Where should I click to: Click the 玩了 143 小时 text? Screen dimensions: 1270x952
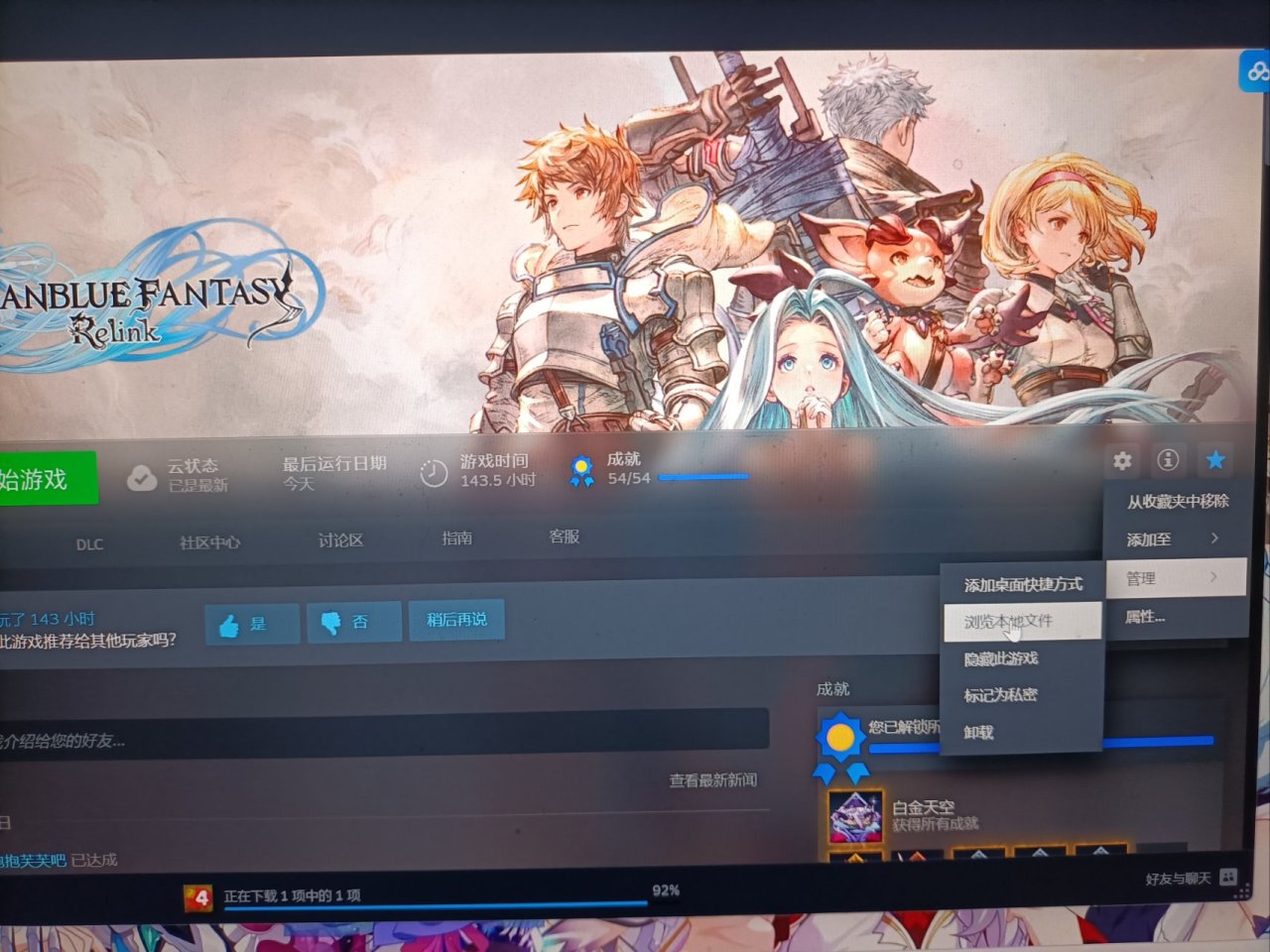coord(48,619)
